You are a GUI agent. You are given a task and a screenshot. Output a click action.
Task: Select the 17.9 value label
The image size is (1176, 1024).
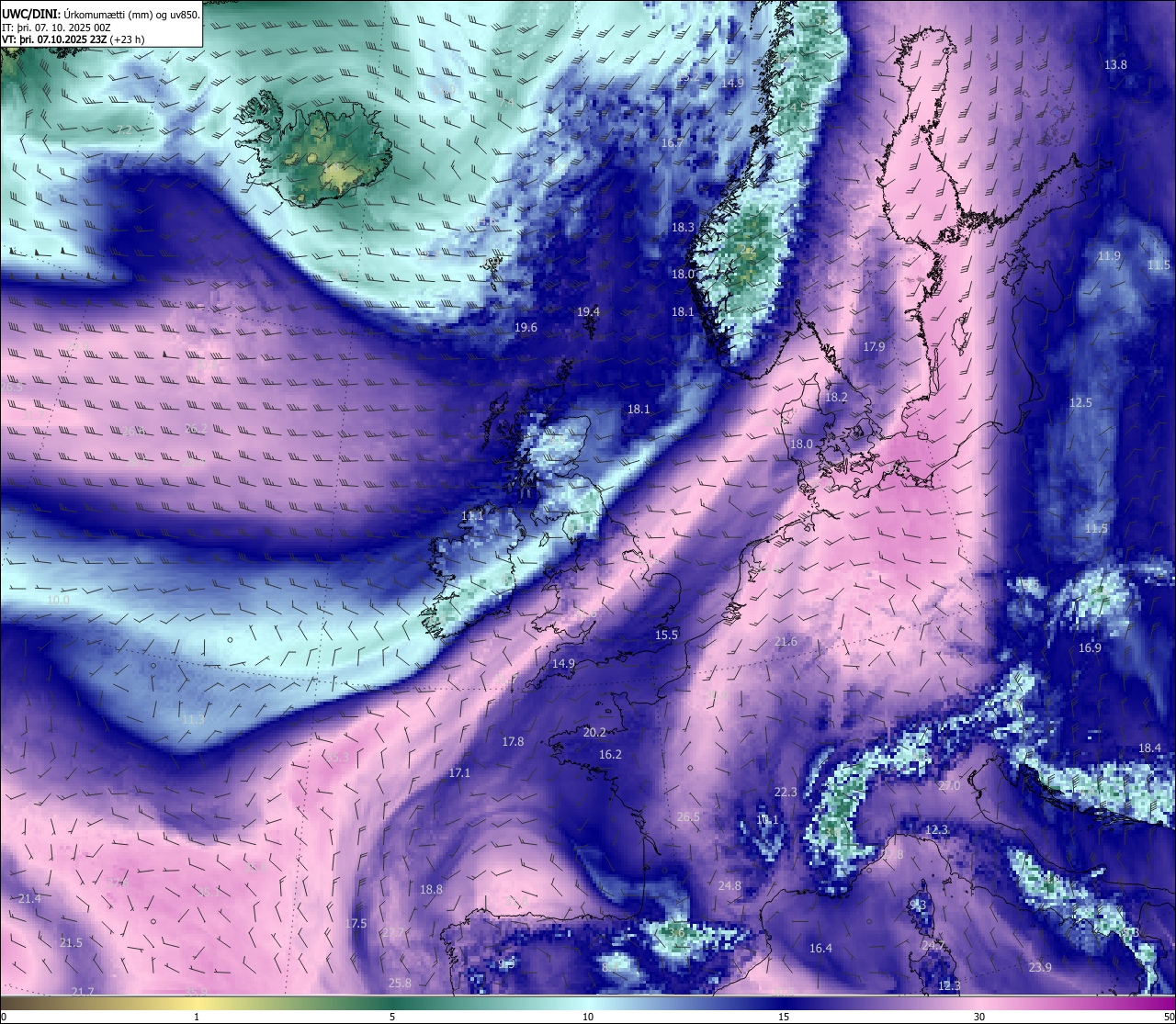pos(874,346)
